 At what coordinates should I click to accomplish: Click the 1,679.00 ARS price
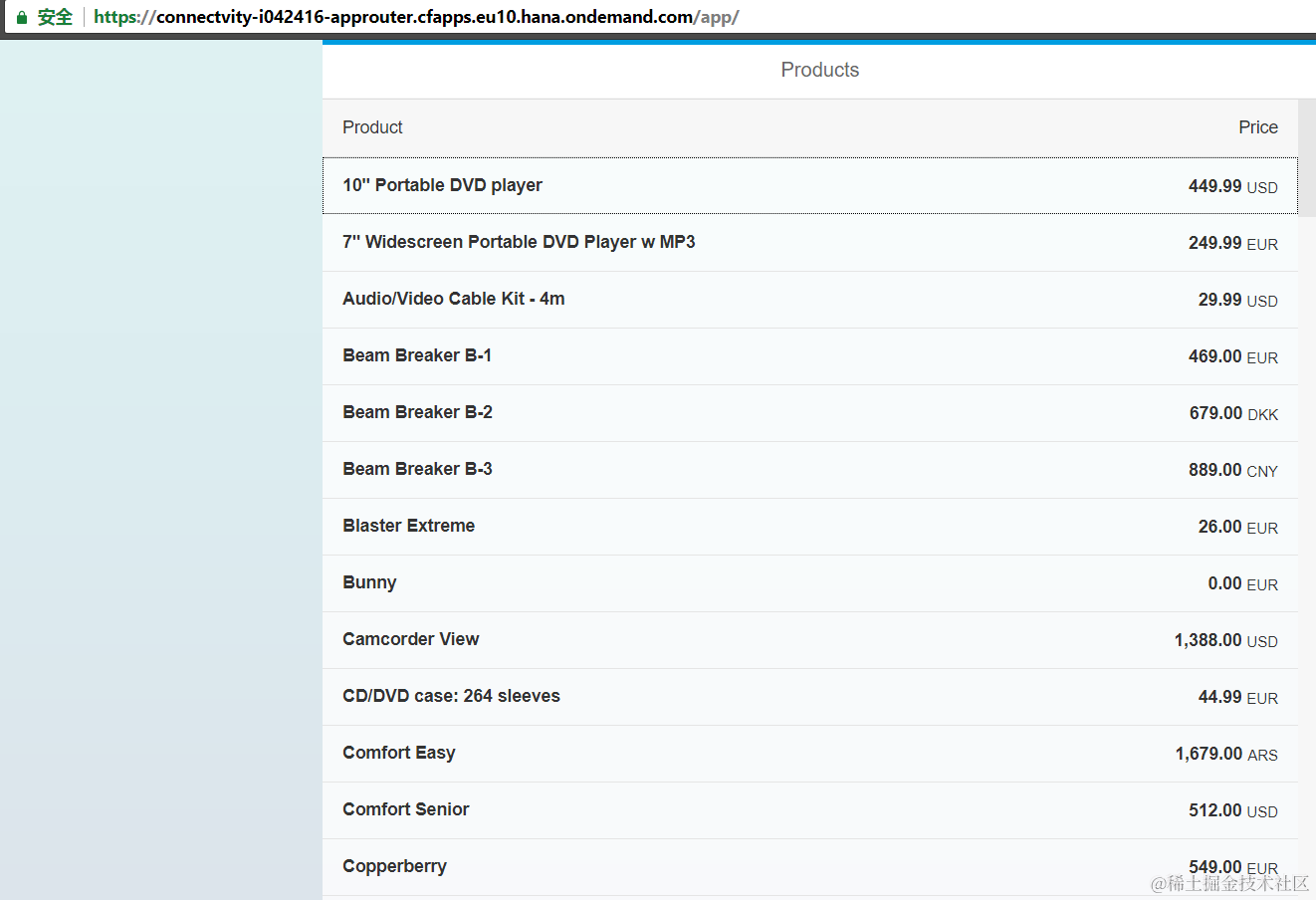pos(1226,754)
